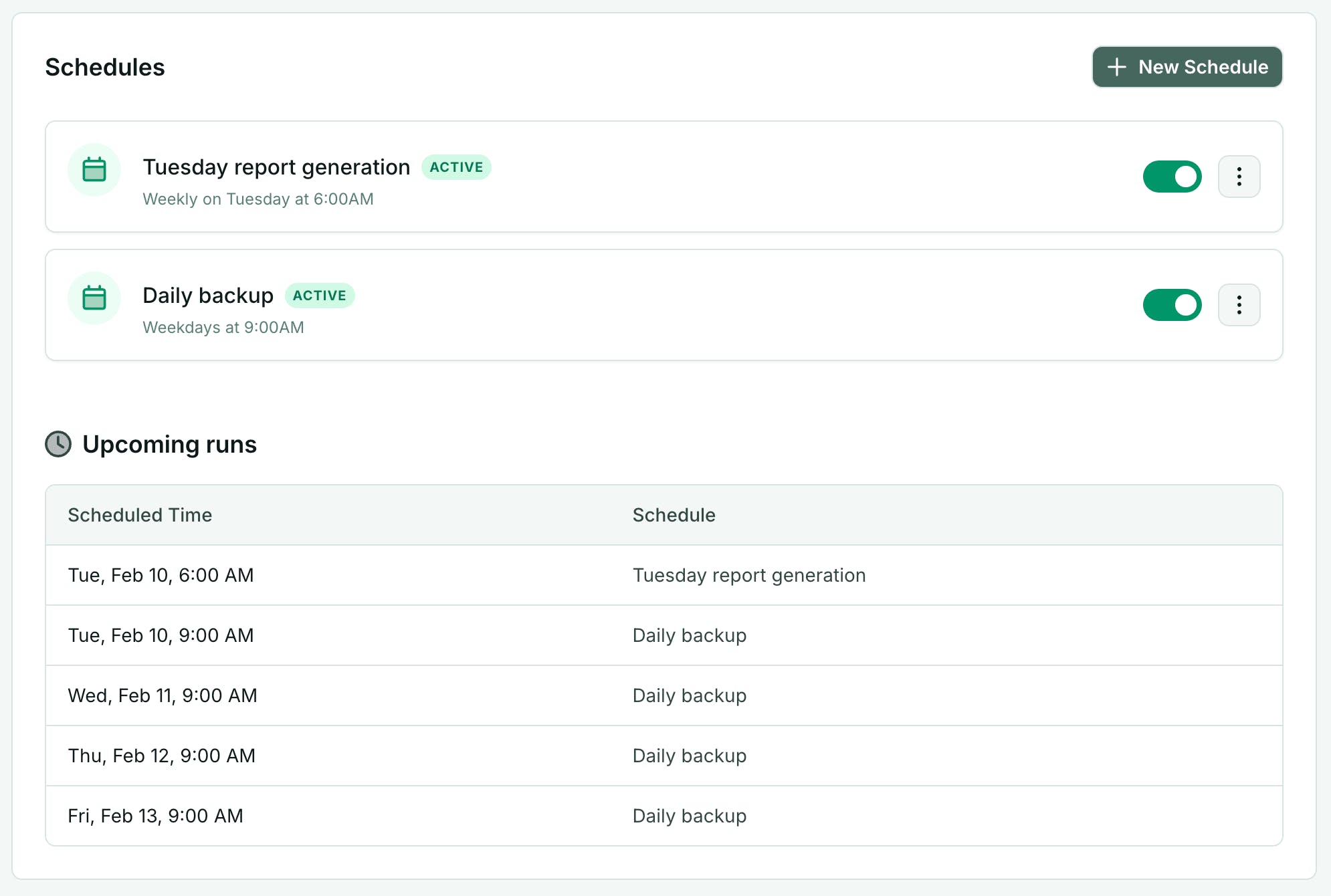Disable the Tuesday report generation toggle
Image resolution: width=1331 pixels, height=896 pixels.
(x=1172, y=177)
